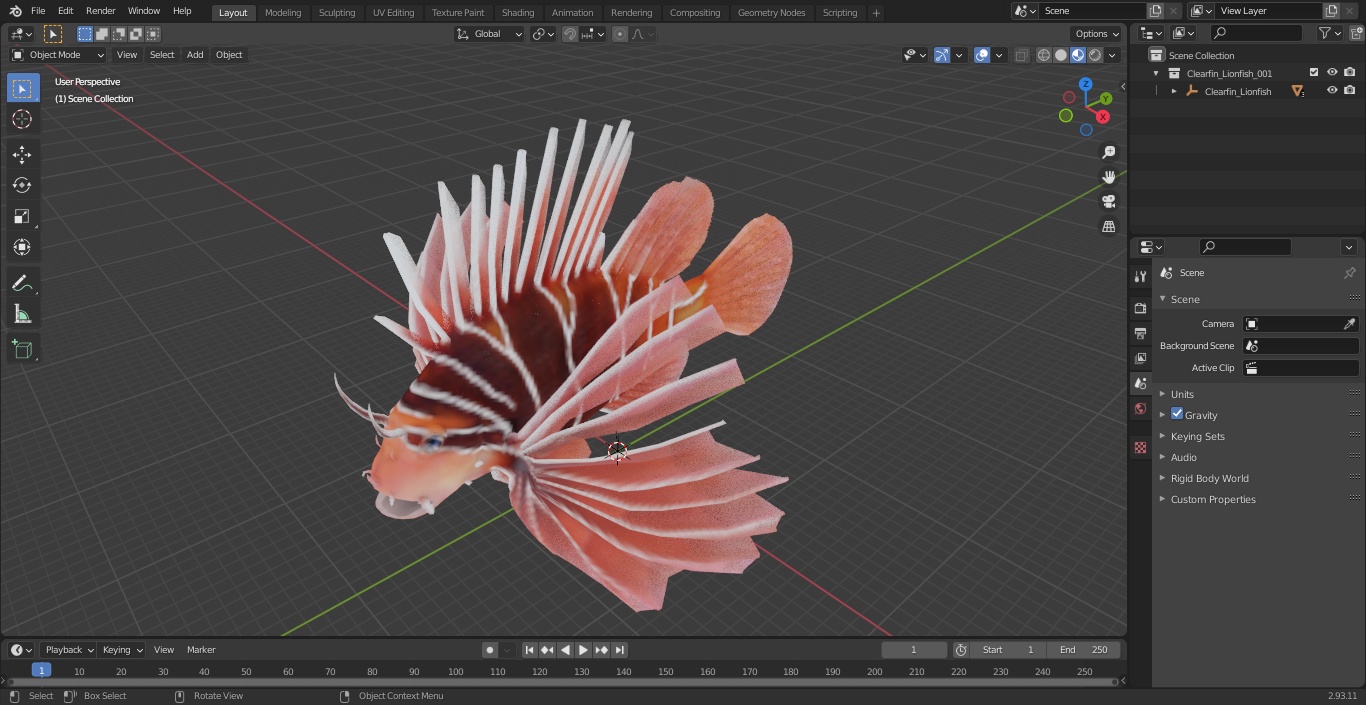This screenshot has height=705, width=1366.
Task: Hide Clearfin_Lionfish object with eye icon
Action: [x=1332, y=91]
